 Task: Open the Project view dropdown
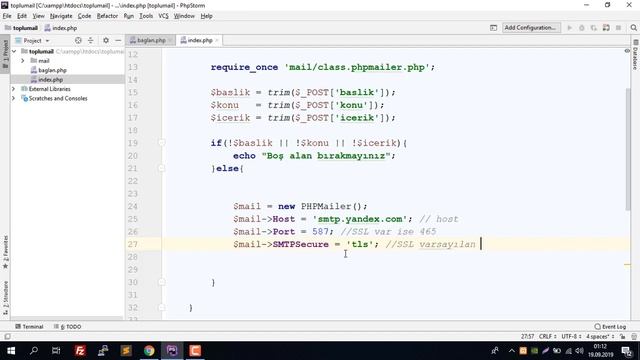click(x=33, y=40)
